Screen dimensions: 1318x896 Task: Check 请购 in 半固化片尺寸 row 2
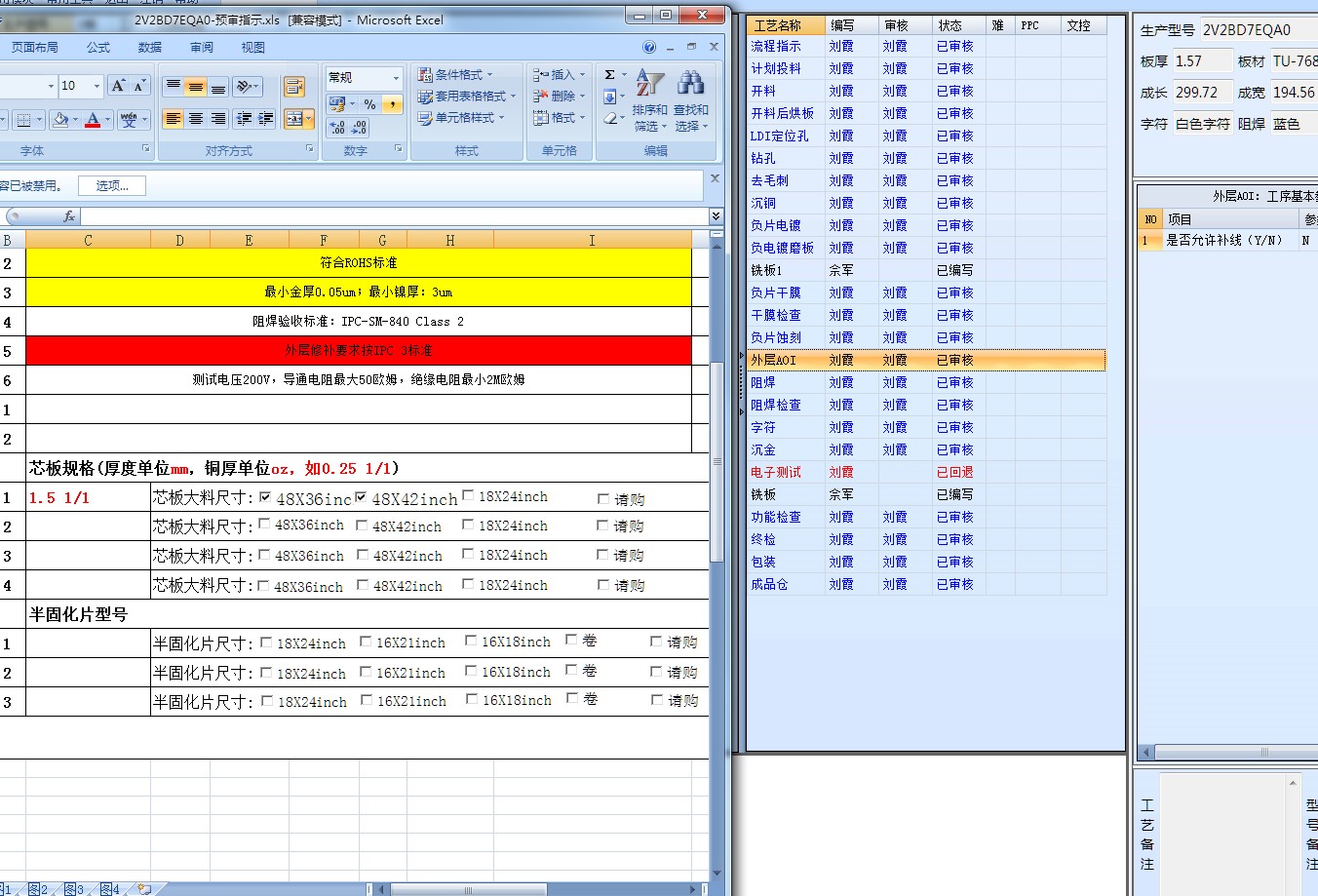click(656, 671)
